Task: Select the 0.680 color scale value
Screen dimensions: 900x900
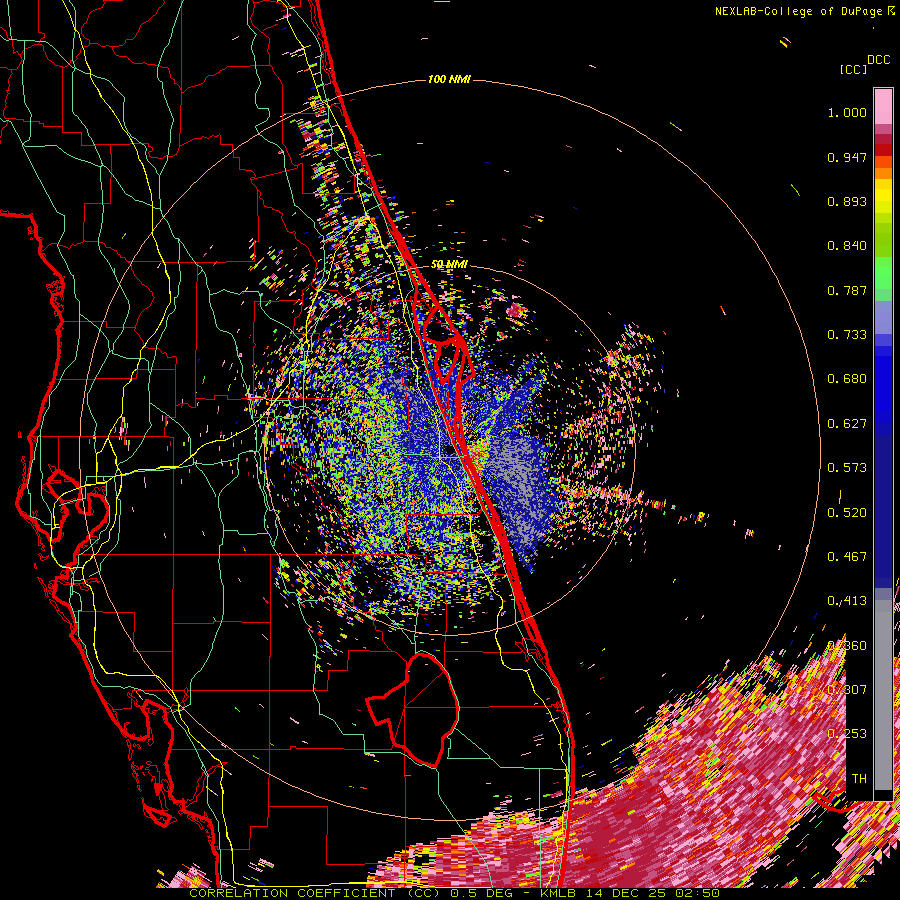Action: tap(847, 379)
